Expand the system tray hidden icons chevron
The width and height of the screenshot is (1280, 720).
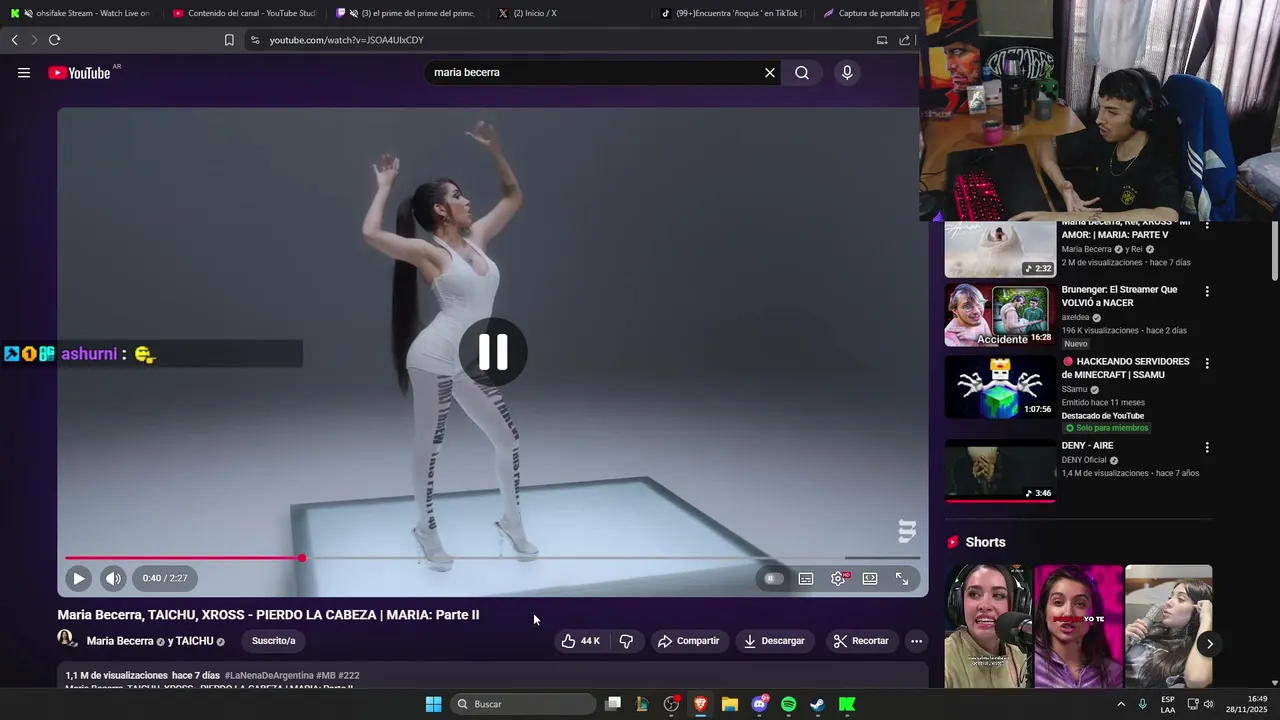pos(1120,704)
